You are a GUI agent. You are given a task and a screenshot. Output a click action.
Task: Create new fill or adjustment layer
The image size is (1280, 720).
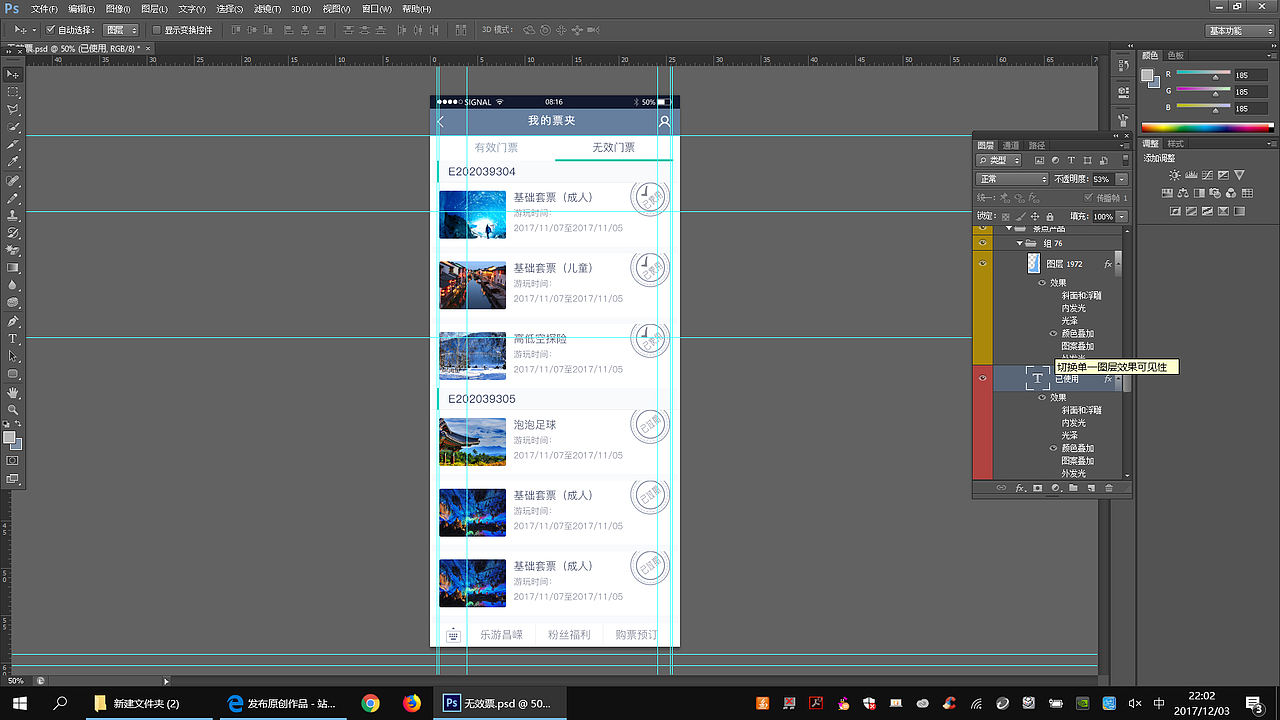coord(1055,488)
